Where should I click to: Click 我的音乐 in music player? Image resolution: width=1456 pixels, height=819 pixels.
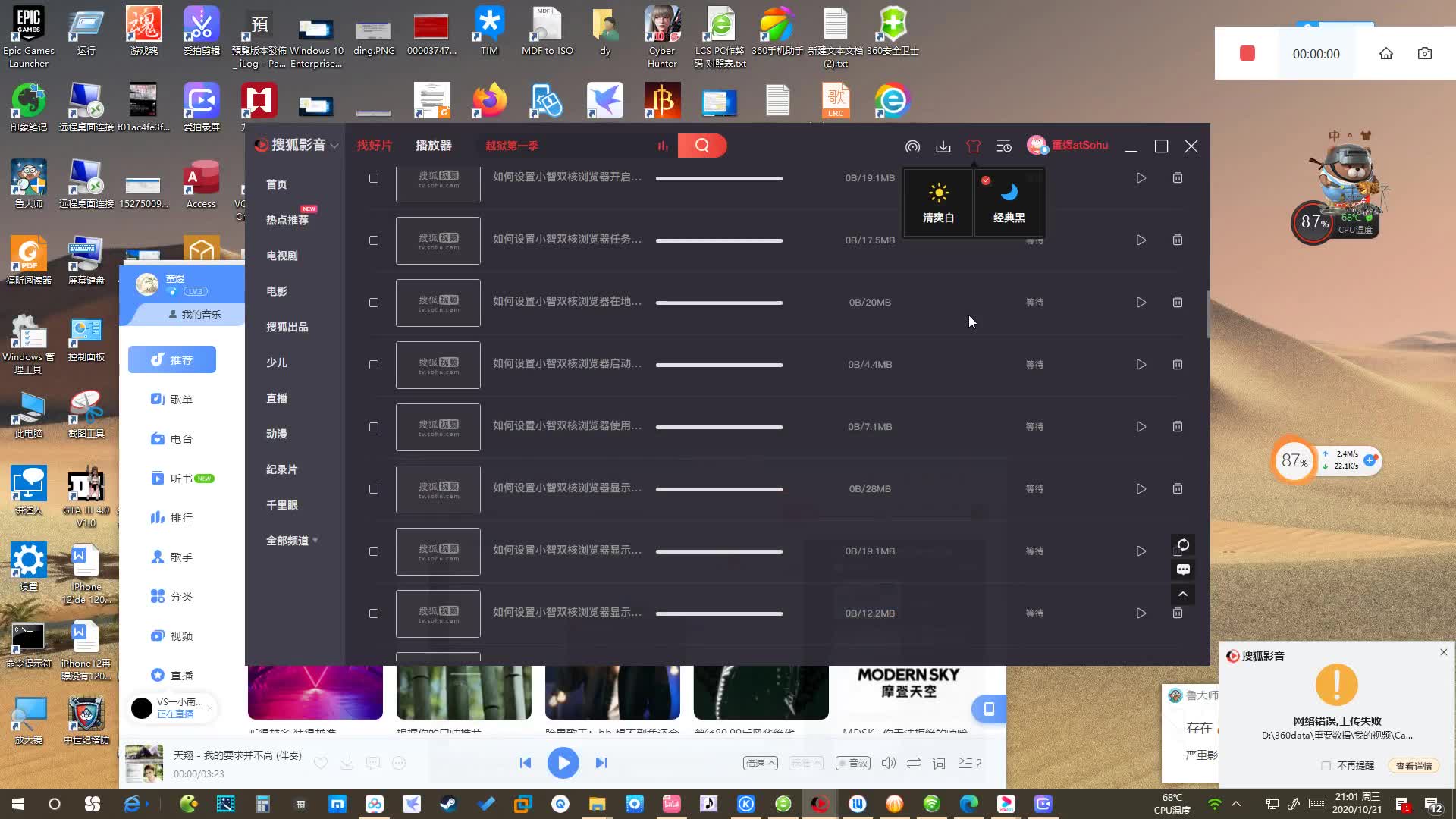click(x=195, y=315)
